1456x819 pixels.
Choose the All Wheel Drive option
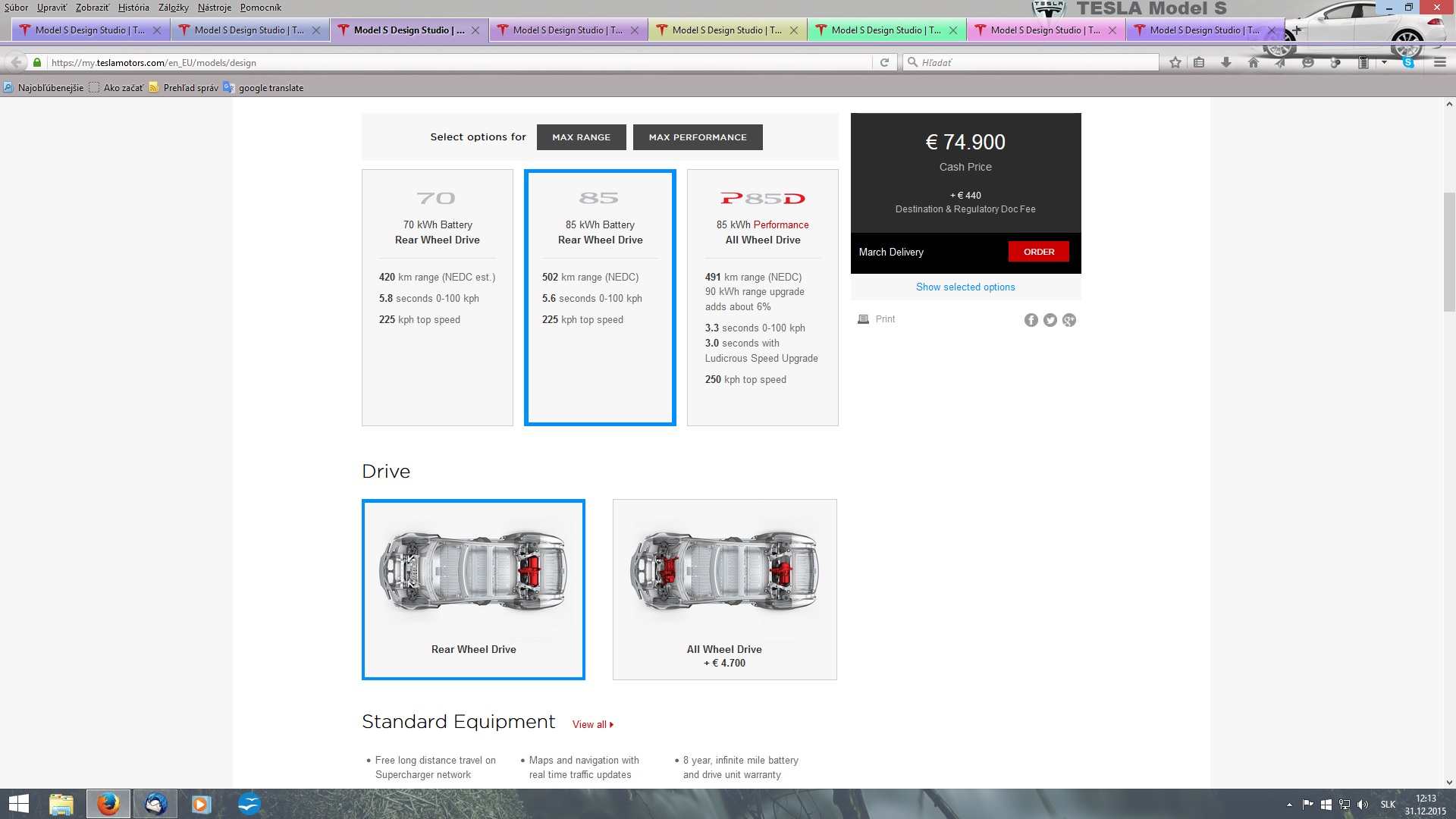pos(725,589)
